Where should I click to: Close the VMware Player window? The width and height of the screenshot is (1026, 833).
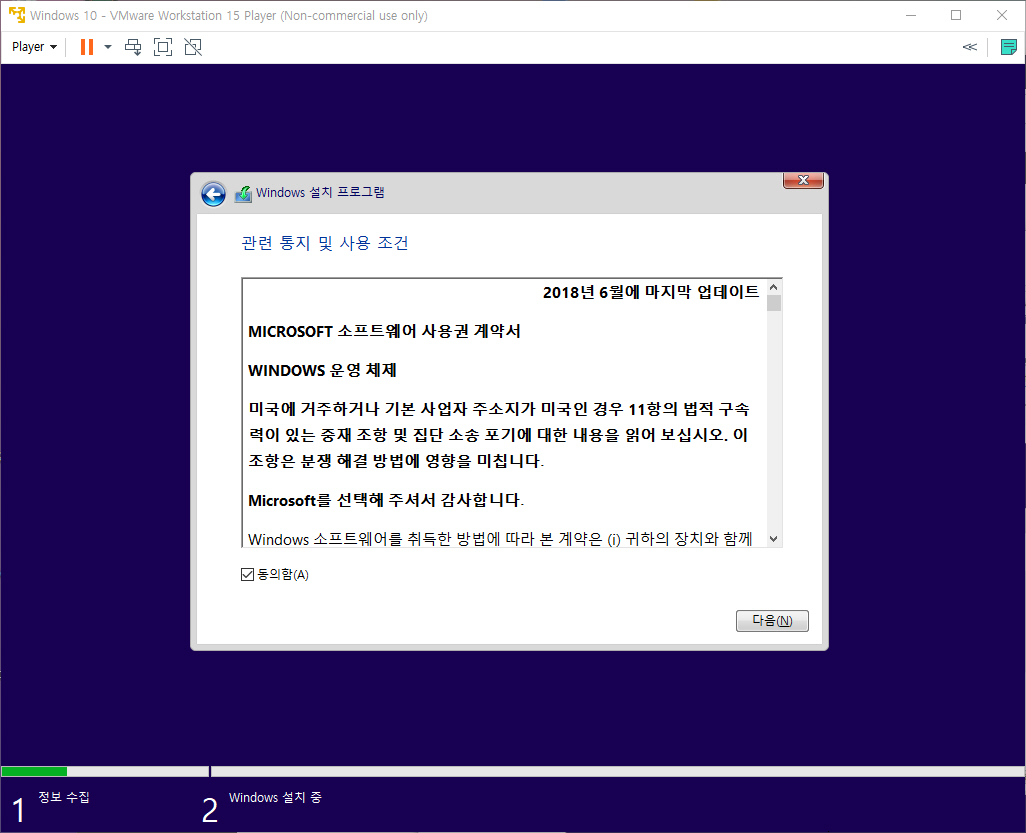pos(1002,15)
